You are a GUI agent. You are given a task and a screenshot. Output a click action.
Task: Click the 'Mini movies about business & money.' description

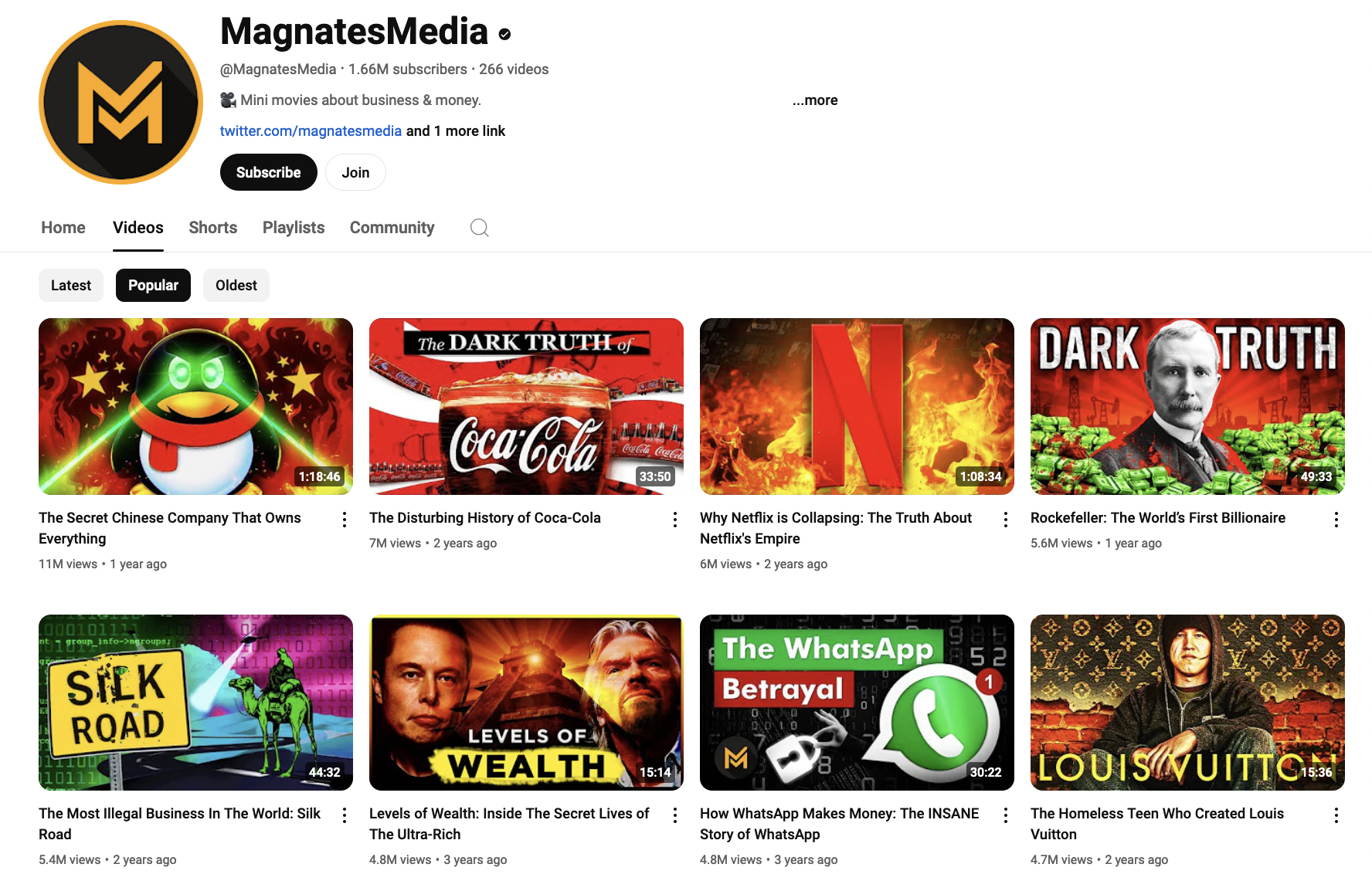[361, 100]
